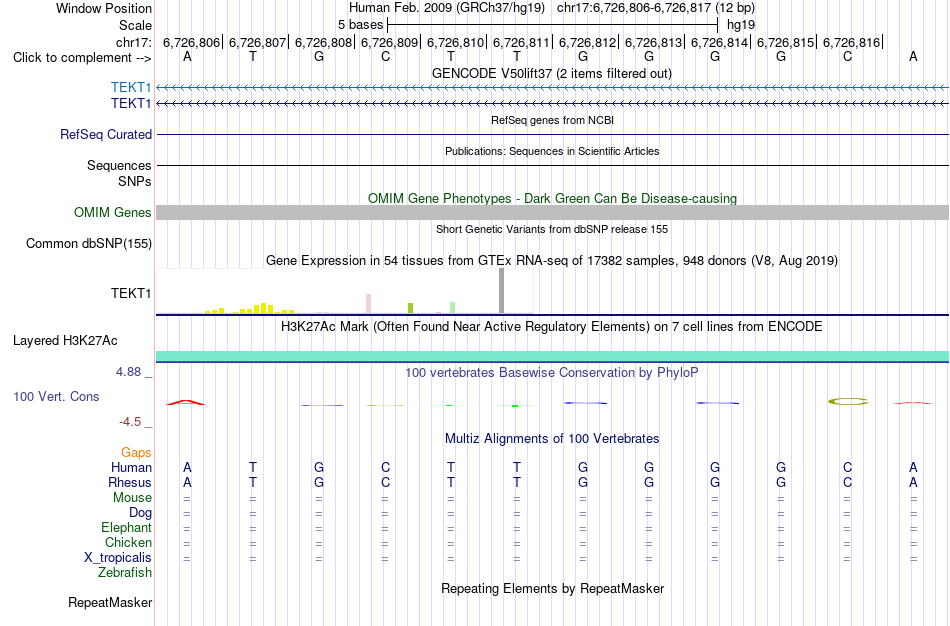Viewport: 950px width, 626px height.
Task: Select the Window Position label
Action: tap(104, 8)
